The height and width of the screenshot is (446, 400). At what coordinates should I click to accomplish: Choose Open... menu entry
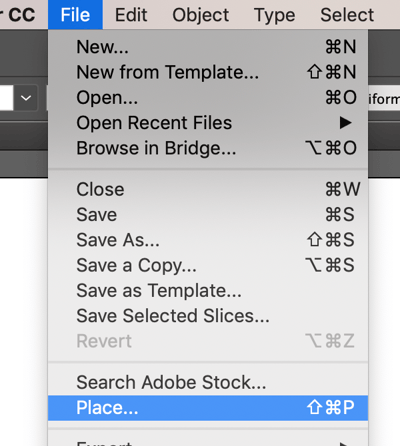pyautogui.click(x=208, y=97)
